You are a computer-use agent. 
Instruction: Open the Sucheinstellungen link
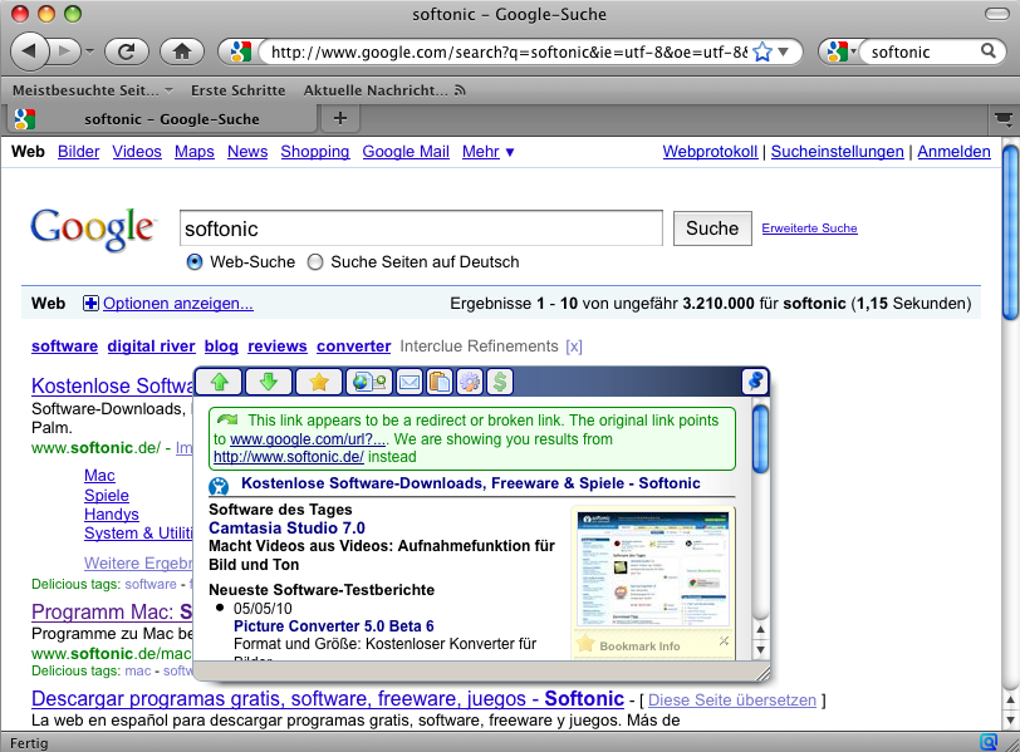(837, 152)
